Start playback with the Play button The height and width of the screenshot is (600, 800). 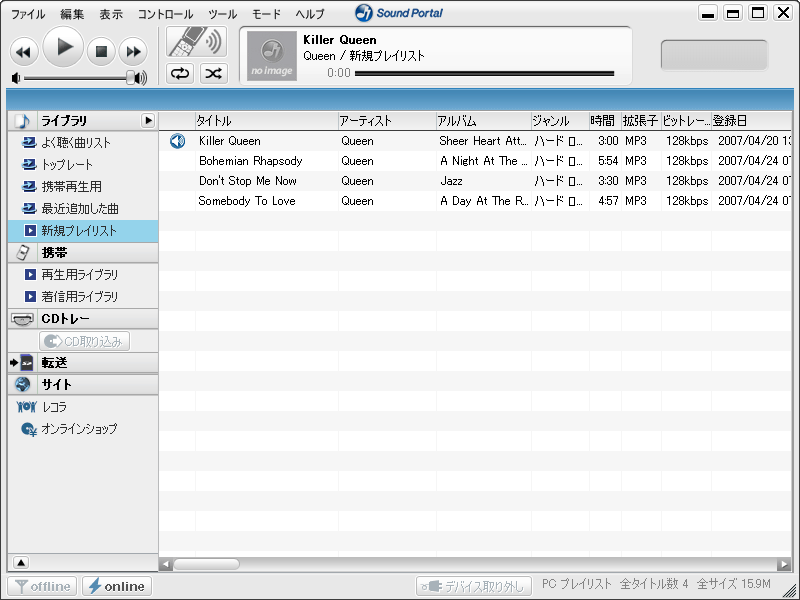click(x=63, y=47)
